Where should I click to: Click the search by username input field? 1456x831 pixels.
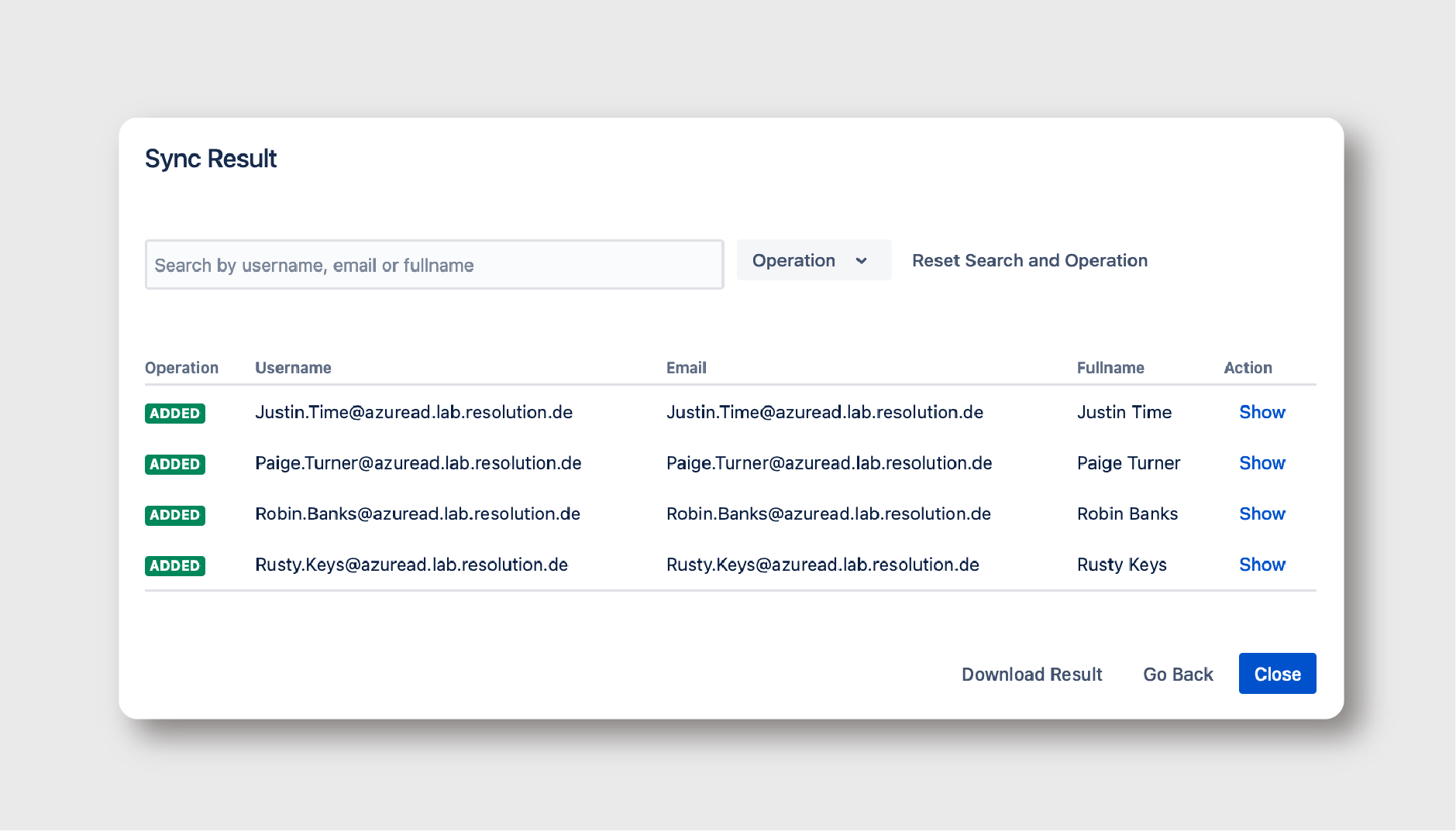[x=434, y=265]
